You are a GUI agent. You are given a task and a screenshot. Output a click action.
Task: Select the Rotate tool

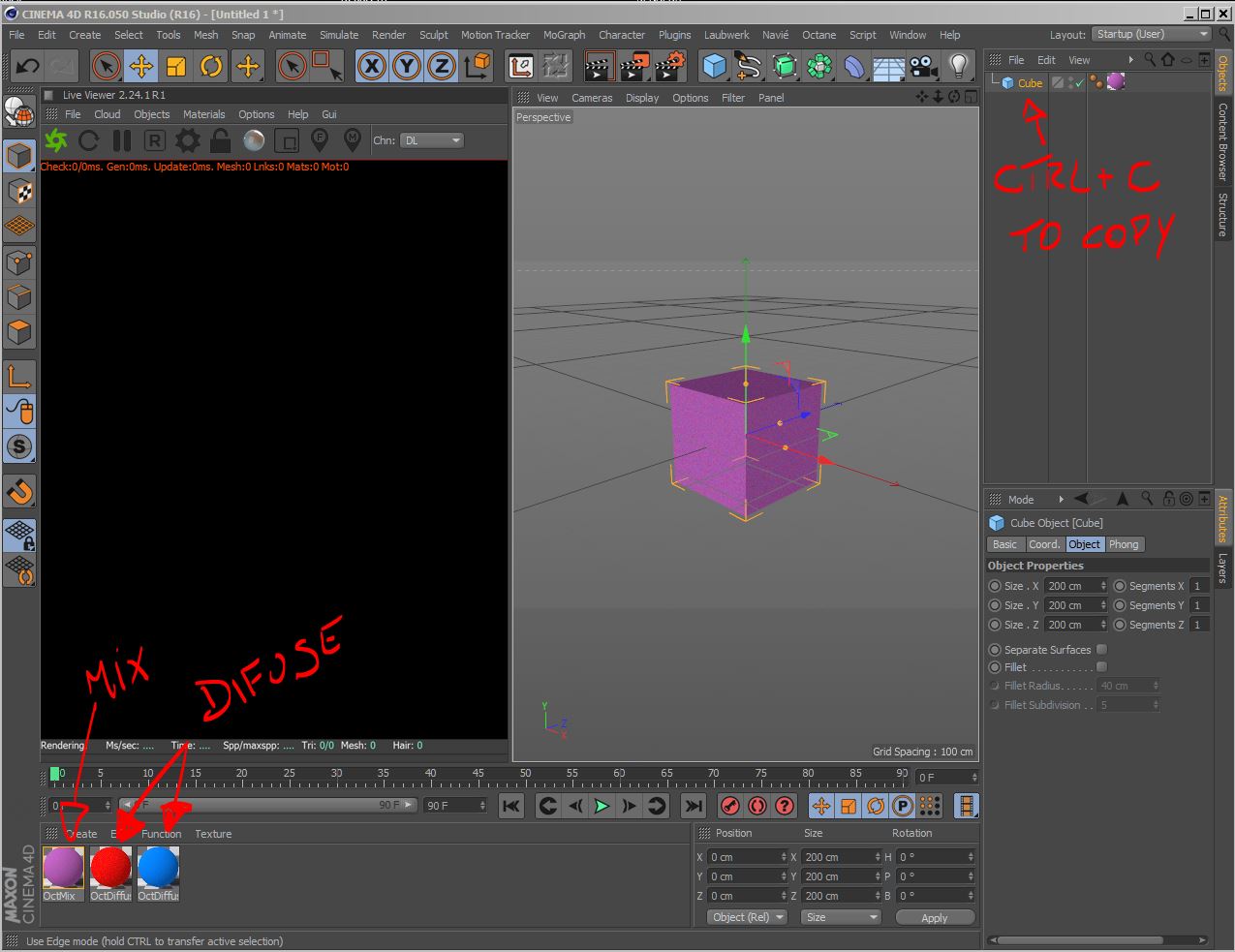click(211, 66)
